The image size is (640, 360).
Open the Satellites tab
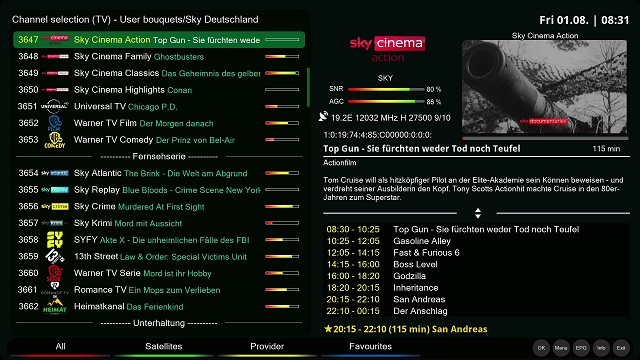pyautogui.click(x=164, y=347)
